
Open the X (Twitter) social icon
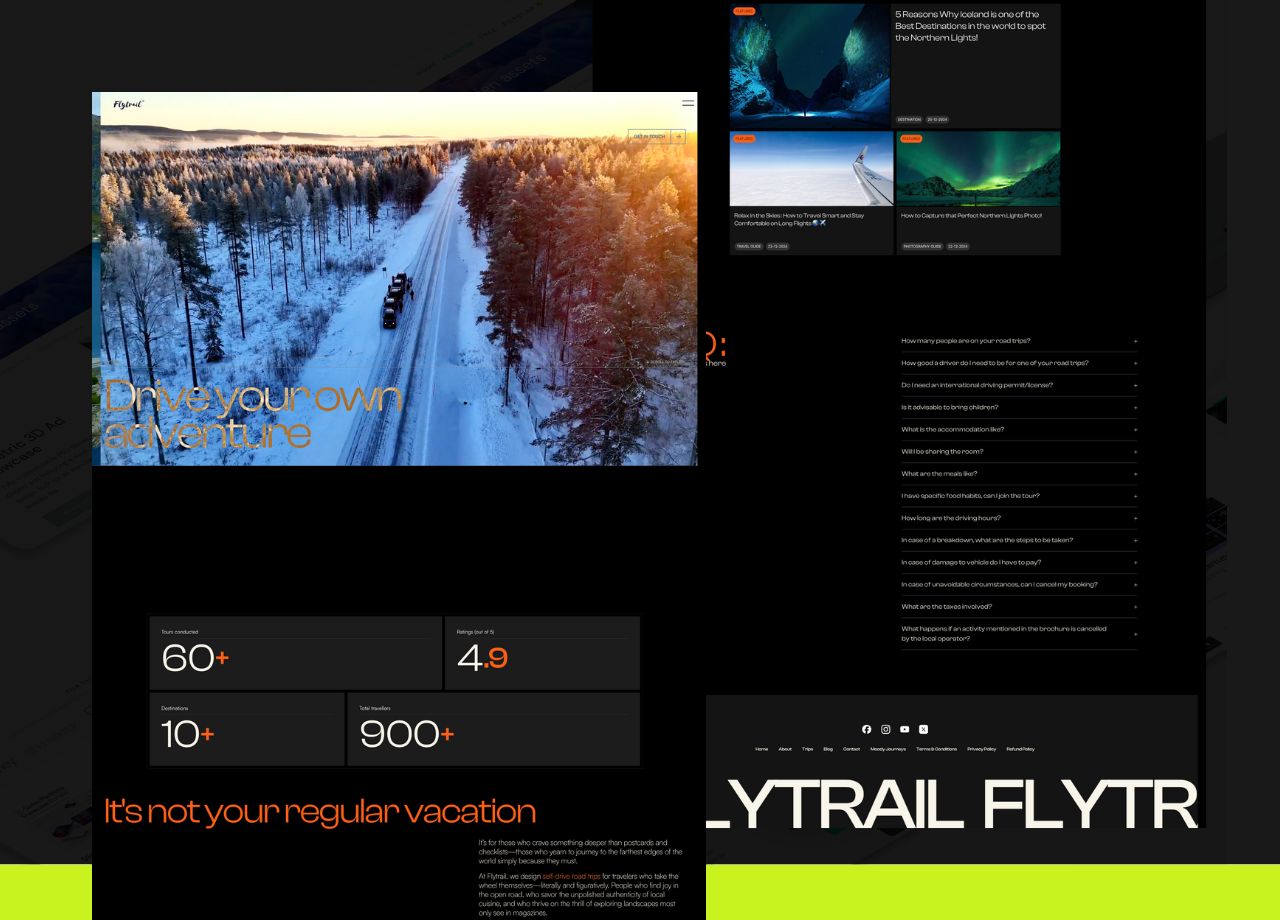click(923, 729)
